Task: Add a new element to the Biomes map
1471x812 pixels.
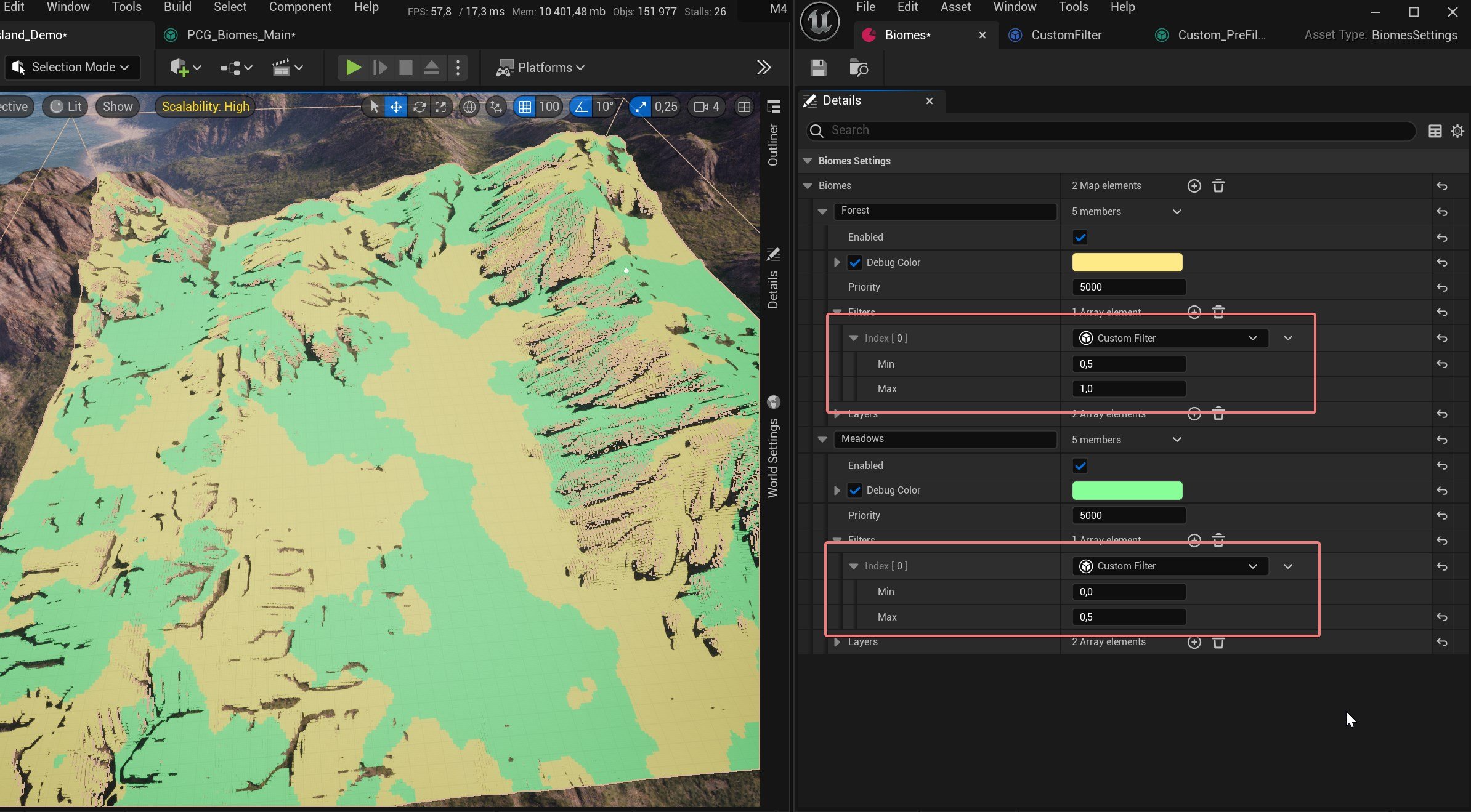Action: pyautogui.click(x=1194, y=186)
